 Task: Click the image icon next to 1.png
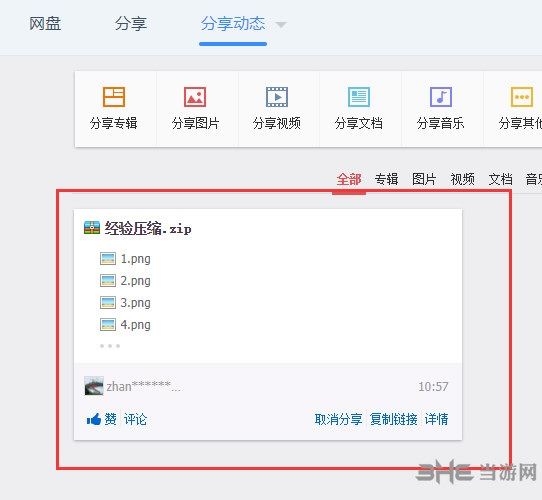[x=108, y=258]
